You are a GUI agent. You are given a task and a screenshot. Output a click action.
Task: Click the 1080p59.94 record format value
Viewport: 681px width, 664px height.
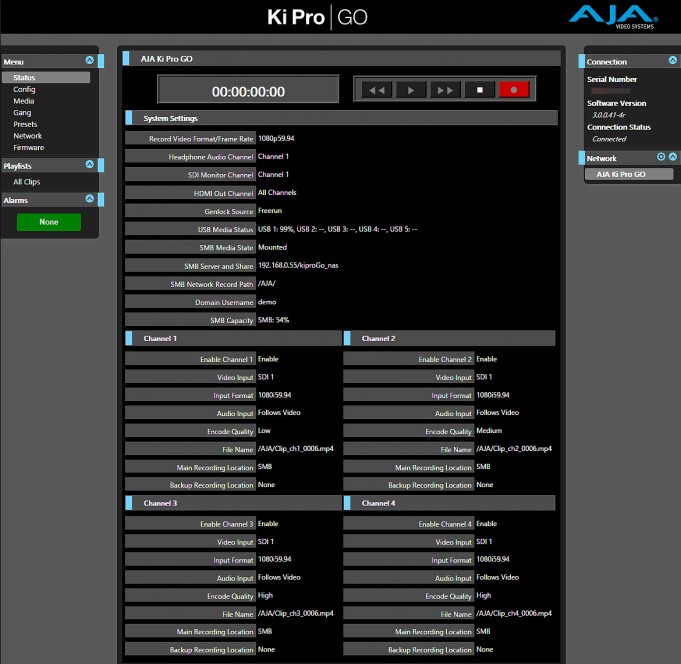point(276,139)
